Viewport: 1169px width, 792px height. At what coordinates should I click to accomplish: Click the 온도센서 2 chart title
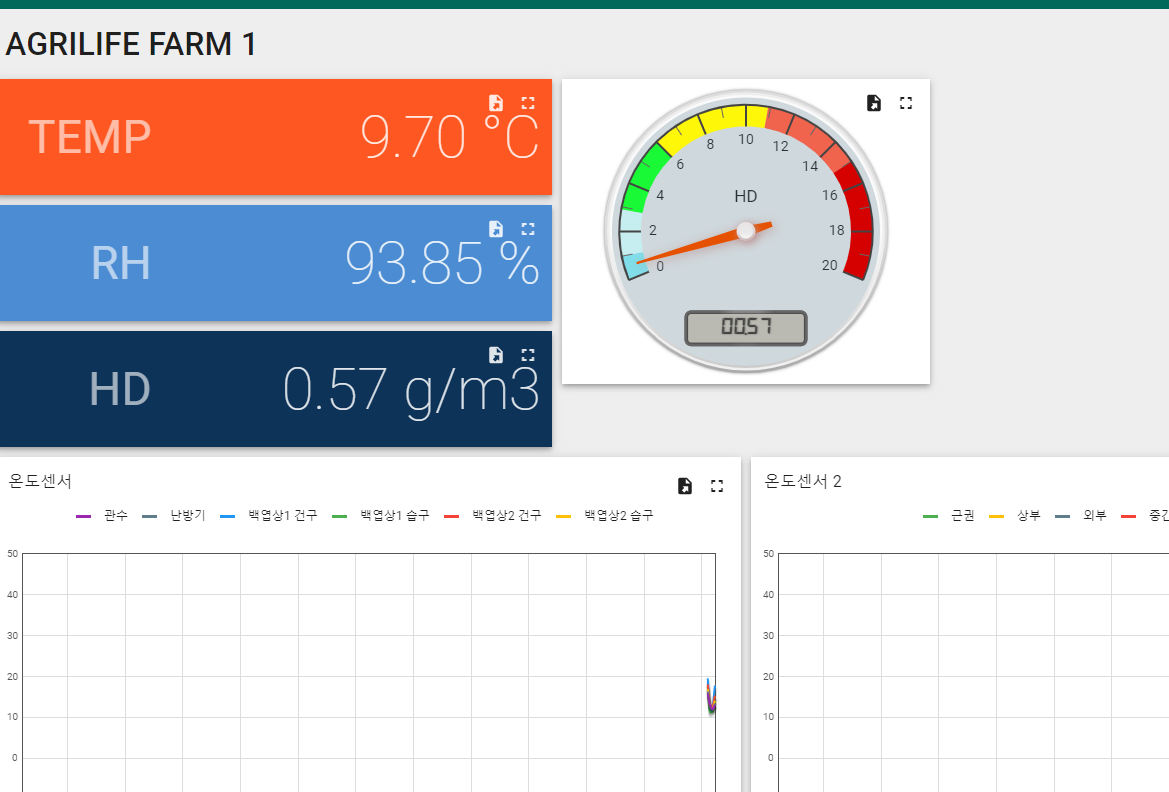click(x=803, y=481)
